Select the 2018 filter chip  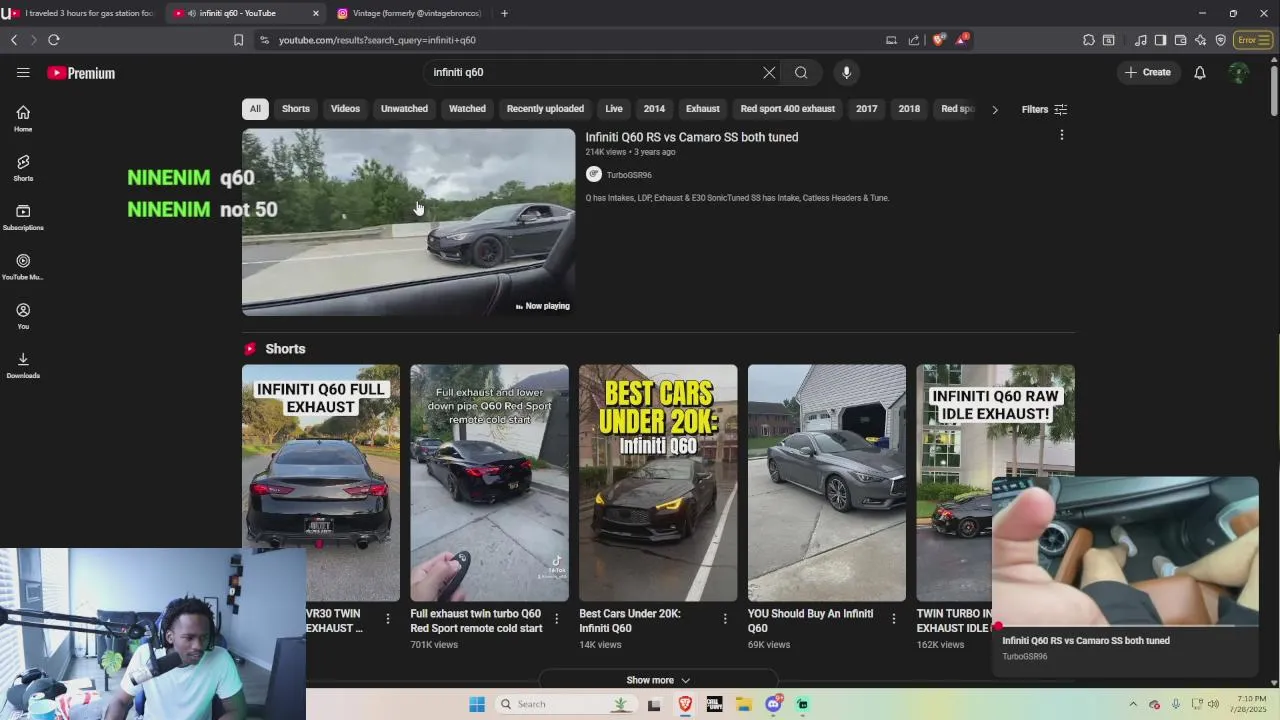point(909,109)
